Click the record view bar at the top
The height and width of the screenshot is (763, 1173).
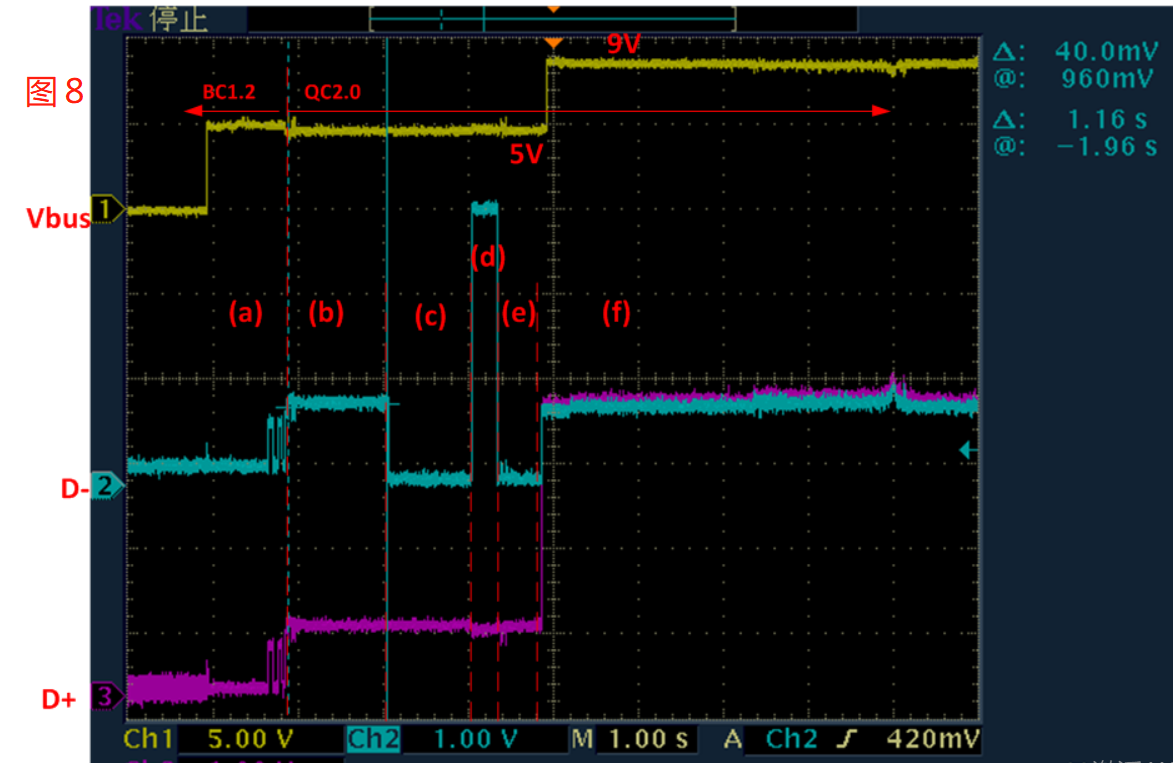[552, 19]
